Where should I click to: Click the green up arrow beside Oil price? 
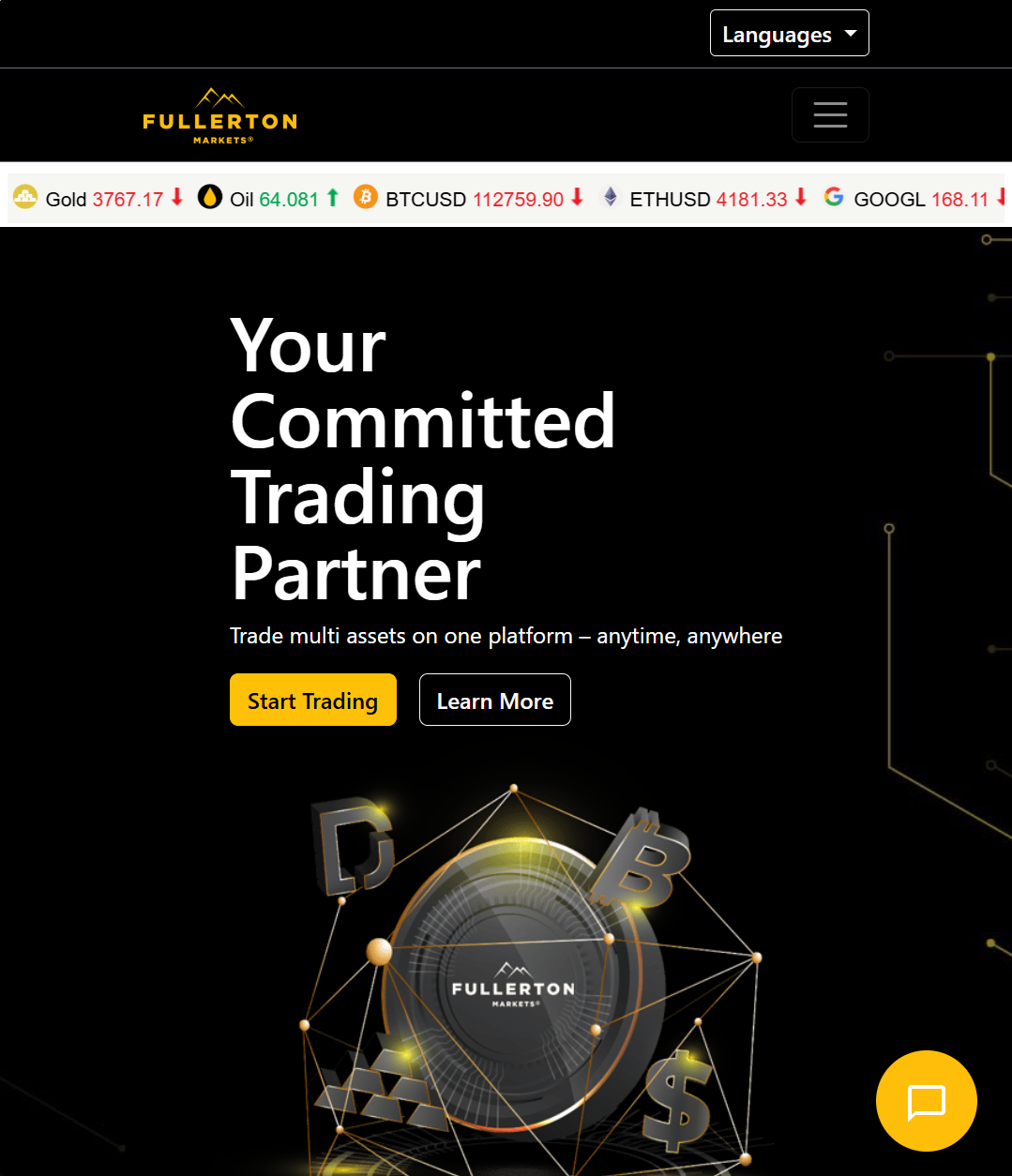click(332, 197)
